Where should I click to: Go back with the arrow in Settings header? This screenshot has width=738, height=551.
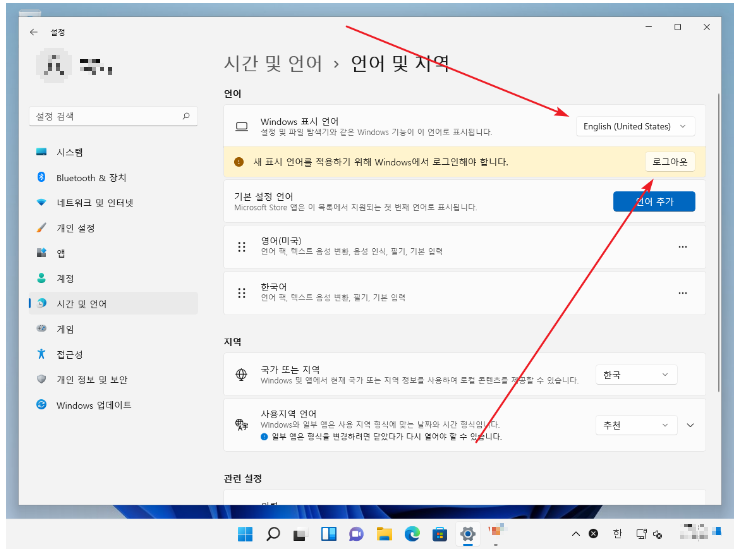(x=33, y=32)
